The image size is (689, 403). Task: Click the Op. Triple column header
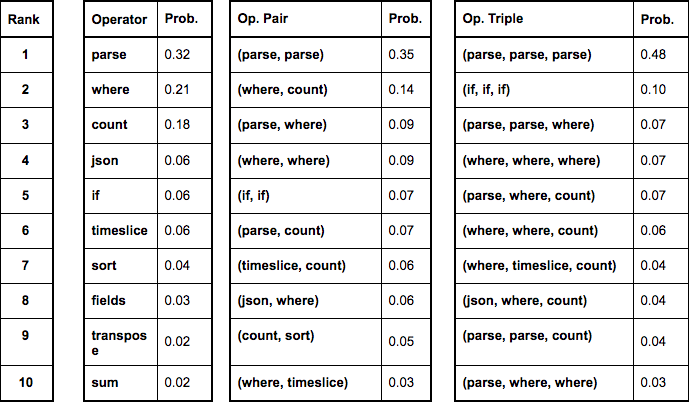coord(544,19)
